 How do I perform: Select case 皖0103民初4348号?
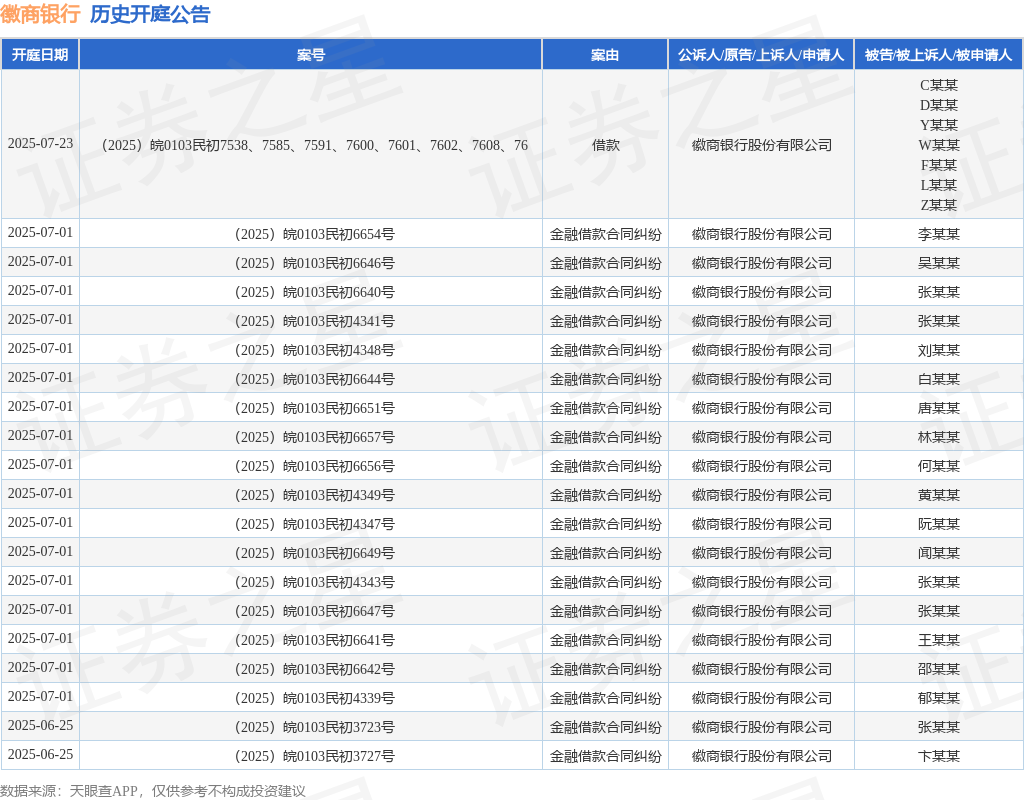point(314,350)
